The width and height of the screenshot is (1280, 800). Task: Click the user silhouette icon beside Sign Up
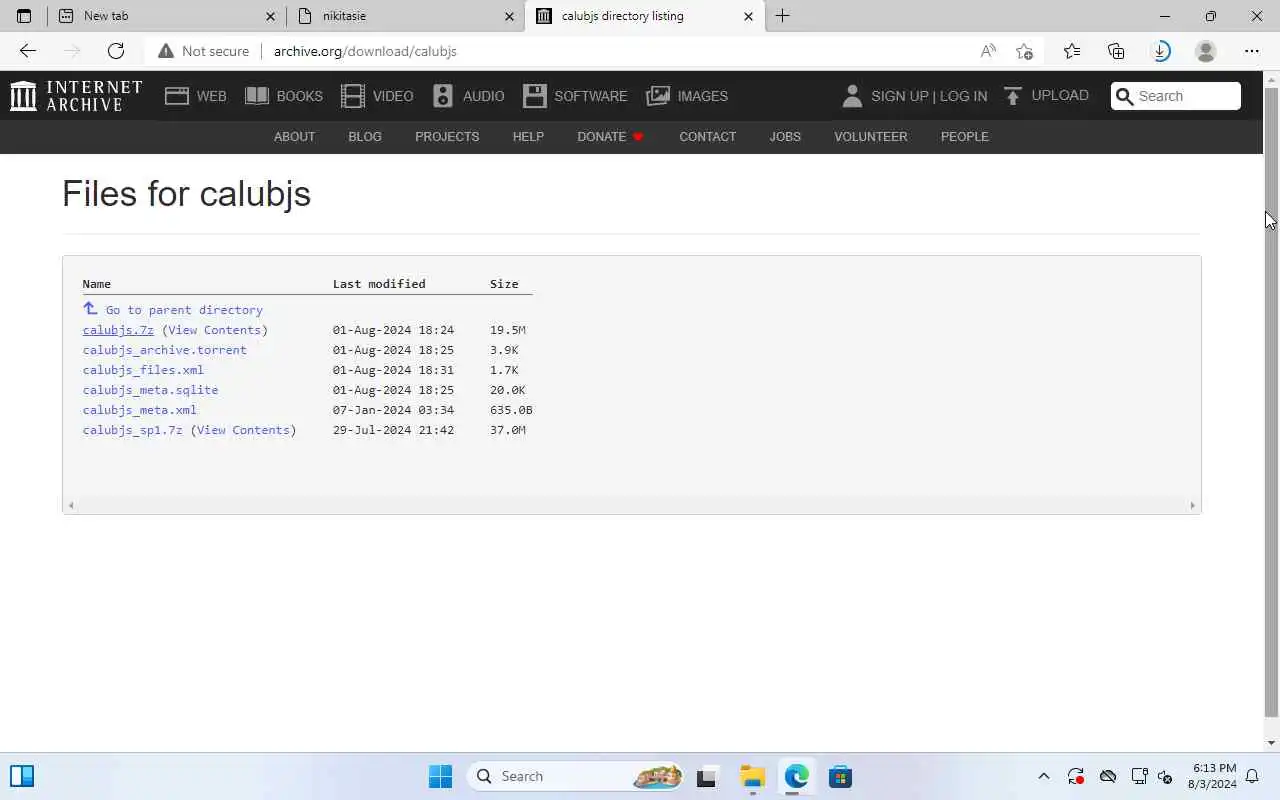point(852,96)
